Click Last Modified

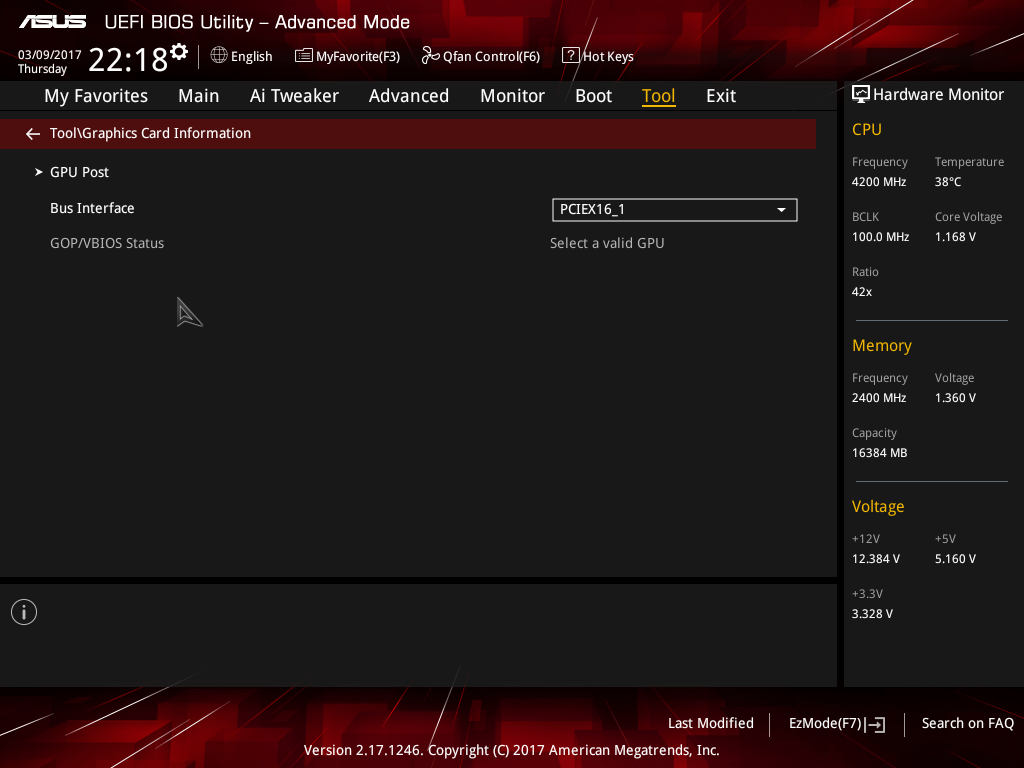tap(711, 724)
